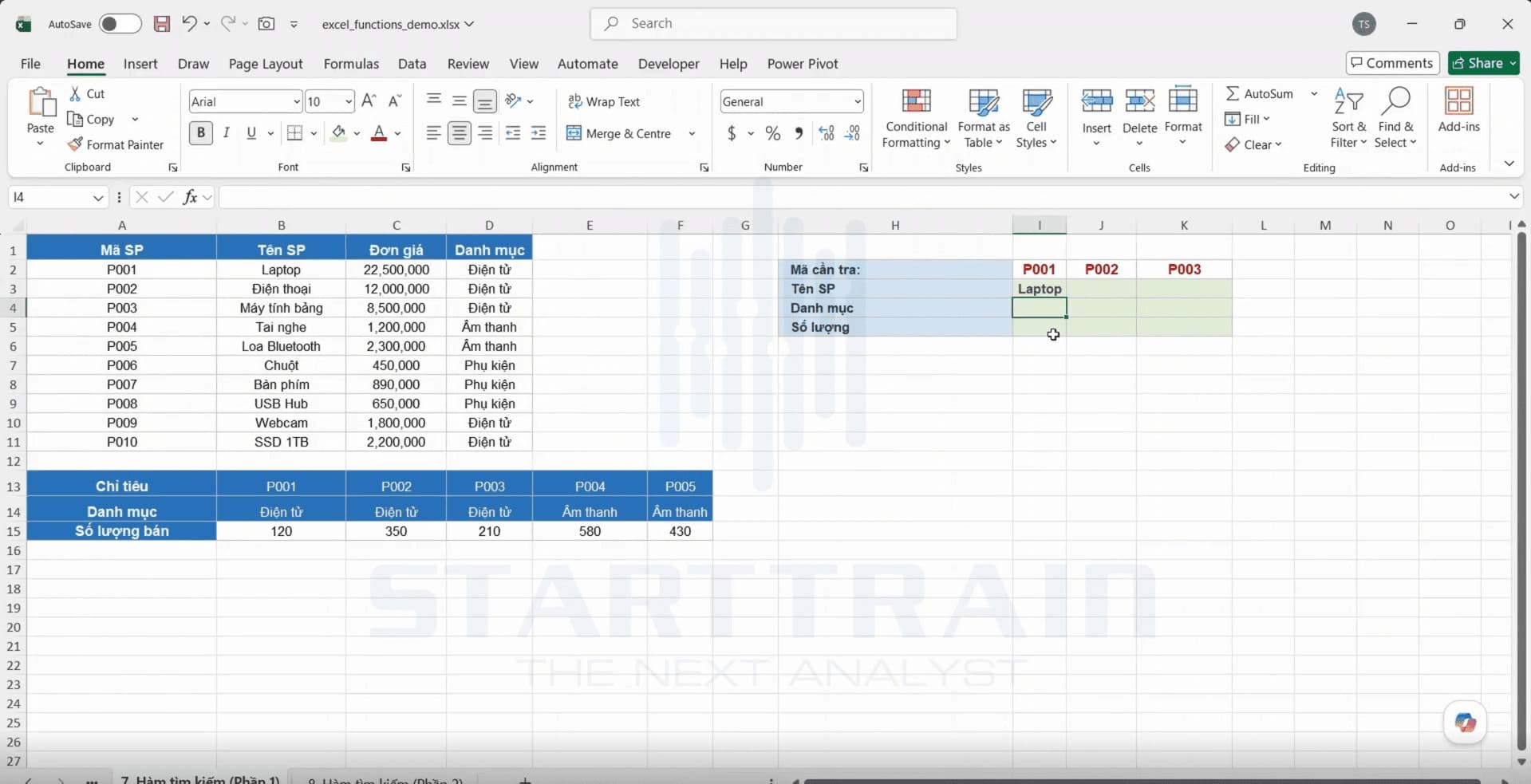Click the Find & Select magnifier
The image size is (1531, 784).
pos(1396,101)
